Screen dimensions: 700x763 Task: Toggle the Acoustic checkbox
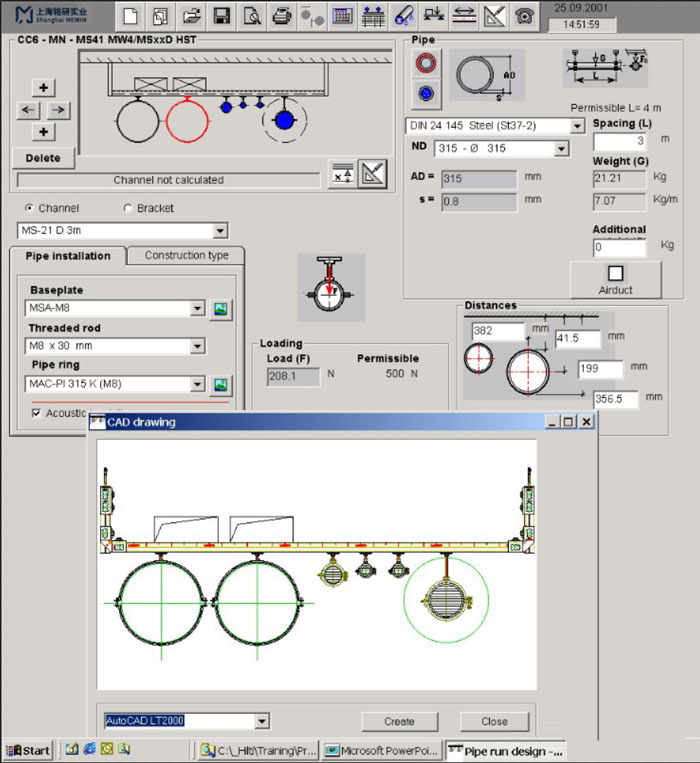pos(37,413)
